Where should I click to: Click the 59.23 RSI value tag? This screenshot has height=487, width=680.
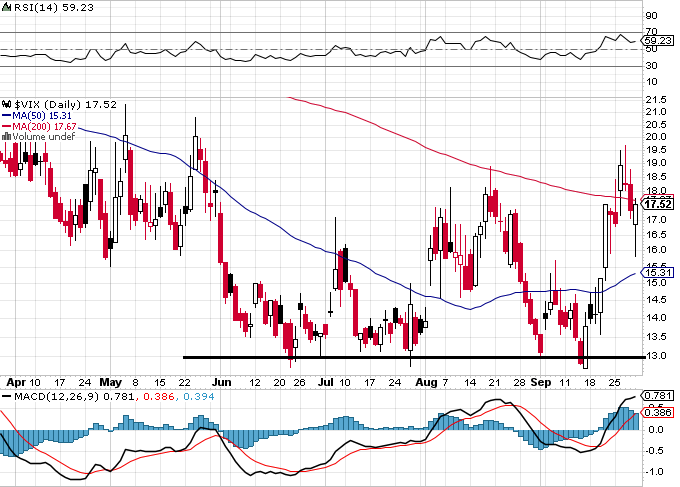(658, 41)
